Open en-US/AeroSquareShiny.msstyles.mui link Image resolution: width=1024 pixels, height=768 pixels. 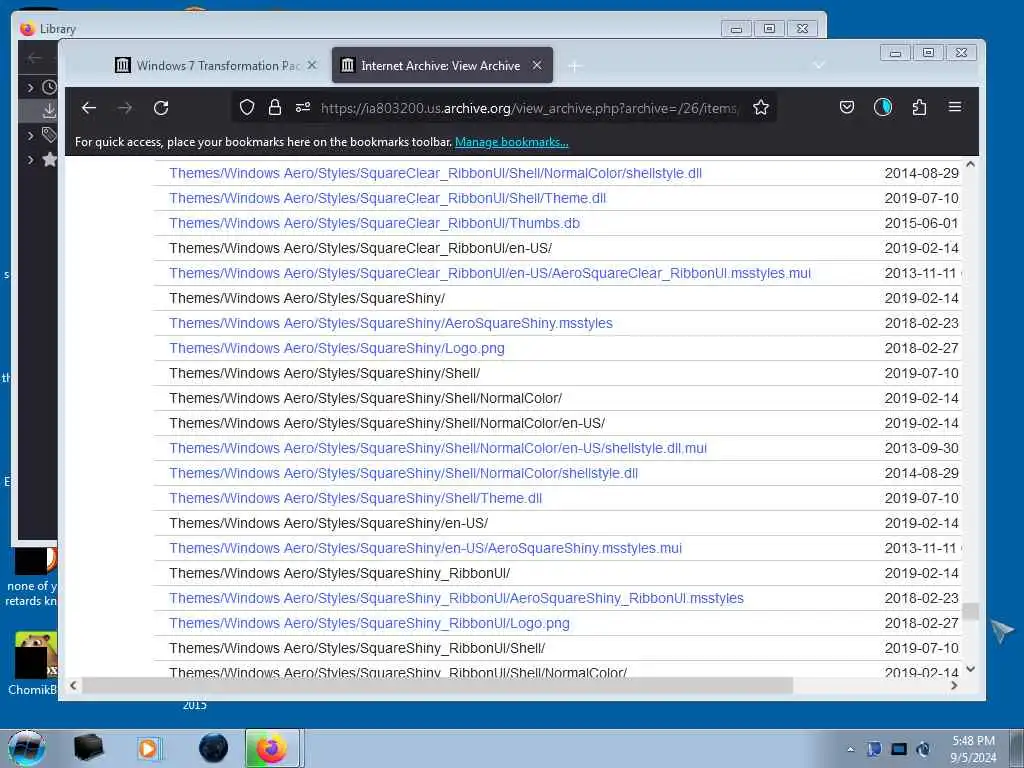pyautogui.click(x=425, y=548)
